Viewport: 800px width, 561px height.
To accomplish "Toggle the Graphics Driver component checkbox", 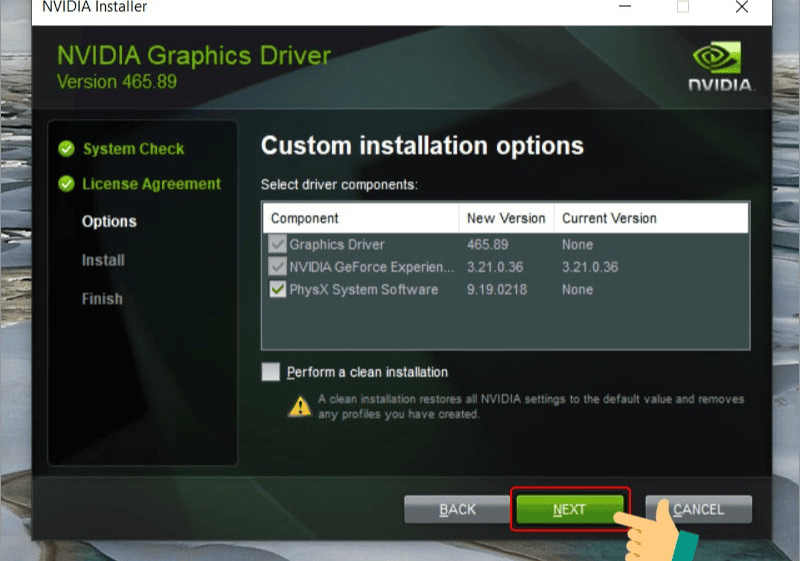I will (277, 244).
